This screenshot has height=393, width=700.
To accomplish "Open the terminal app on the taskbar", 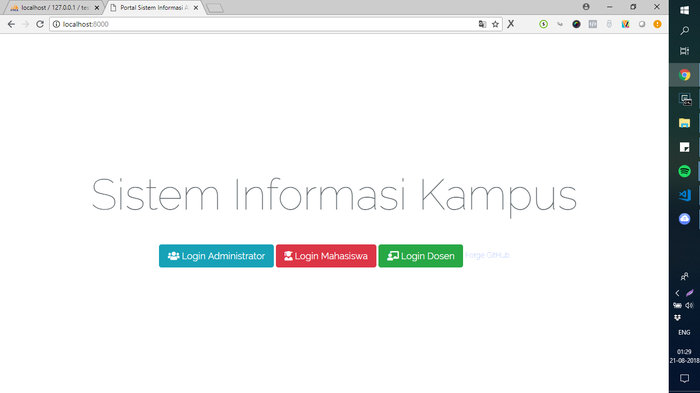I will click(x=684, y=99).
